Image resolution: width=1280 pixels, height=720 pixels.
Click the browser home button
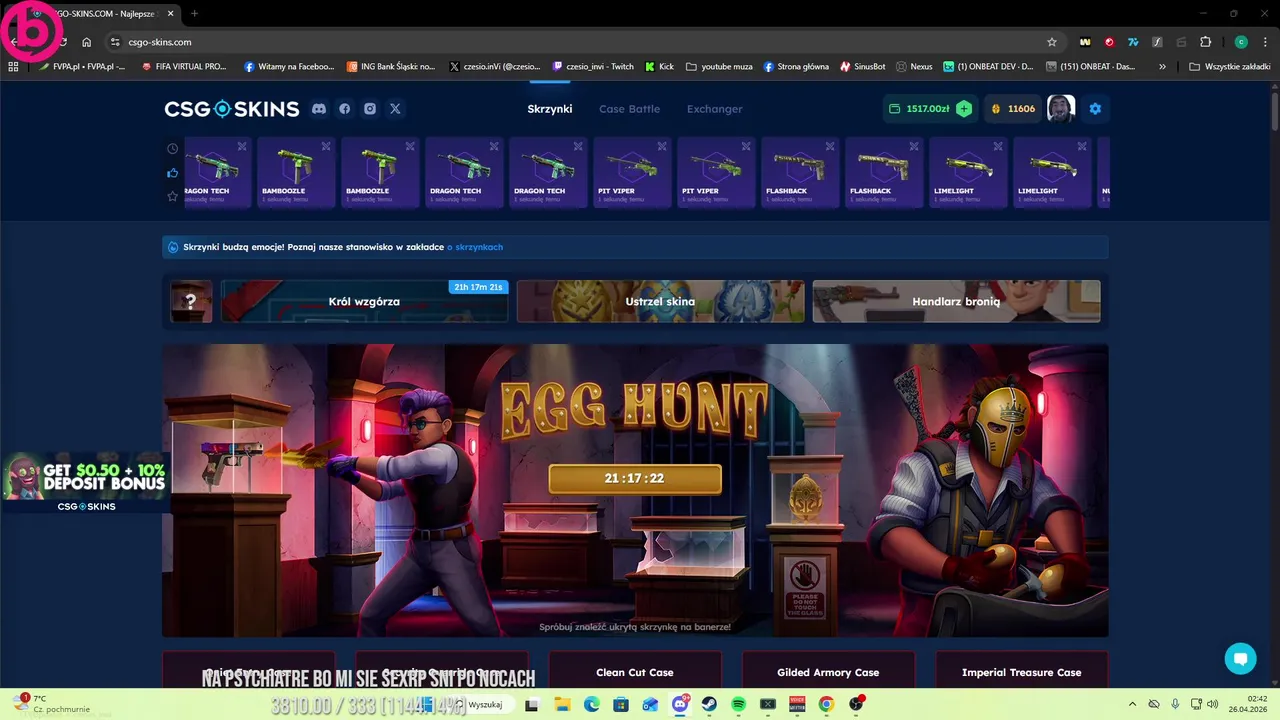point(87,42)
